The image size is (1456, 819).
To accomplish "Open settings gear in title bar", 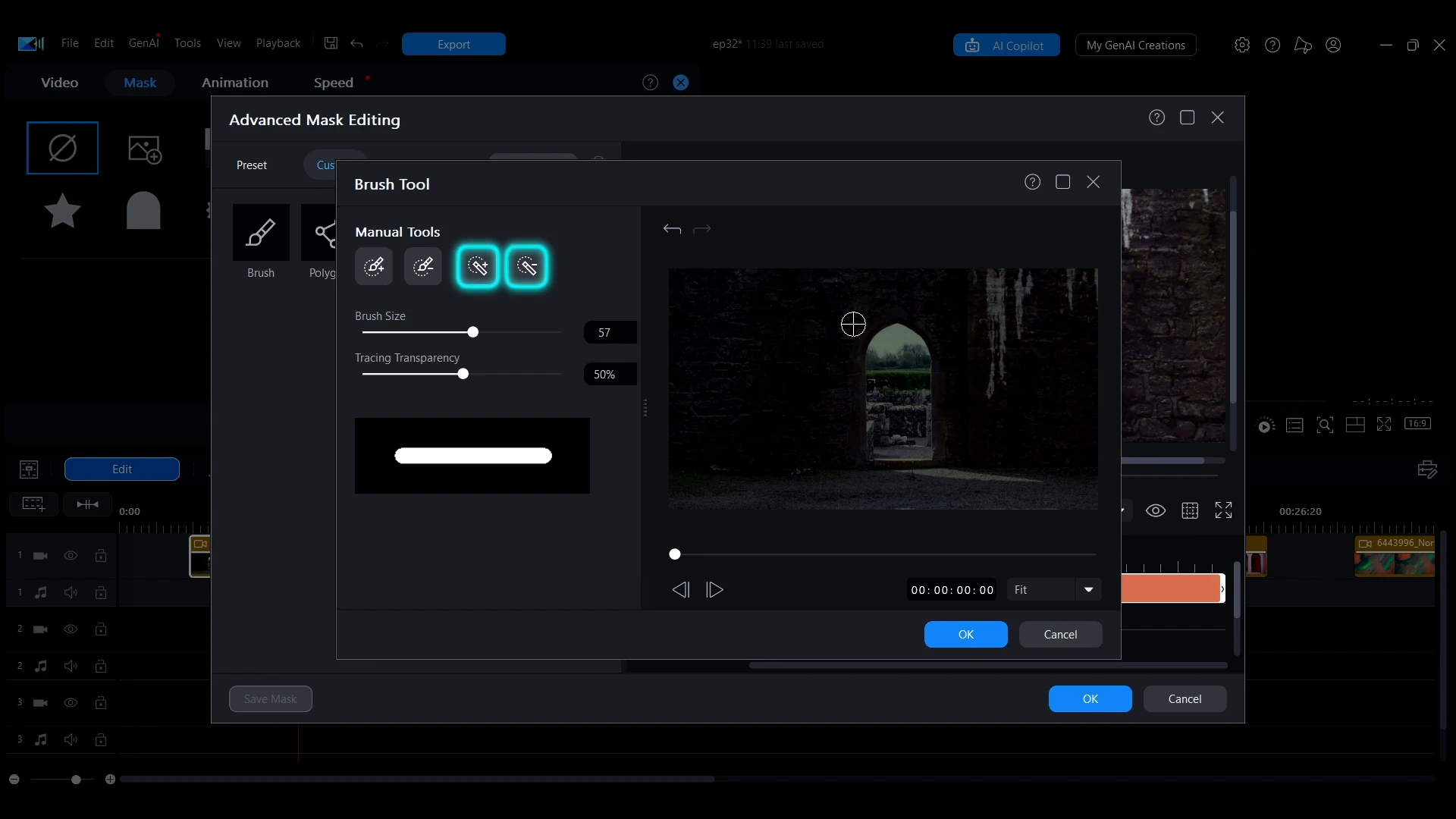I will coord(1242,45).
